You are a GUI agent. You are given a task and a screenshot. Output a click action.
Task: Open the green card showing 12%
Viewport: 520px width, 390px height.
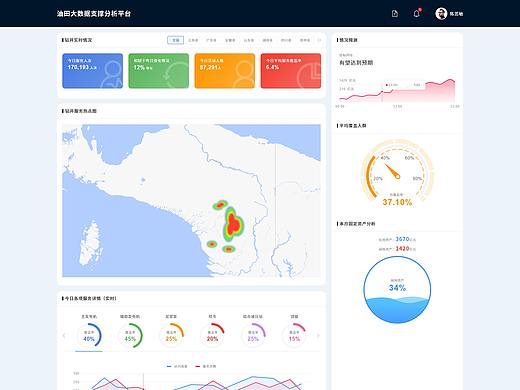pyautogui.click(x=158, y=71)
